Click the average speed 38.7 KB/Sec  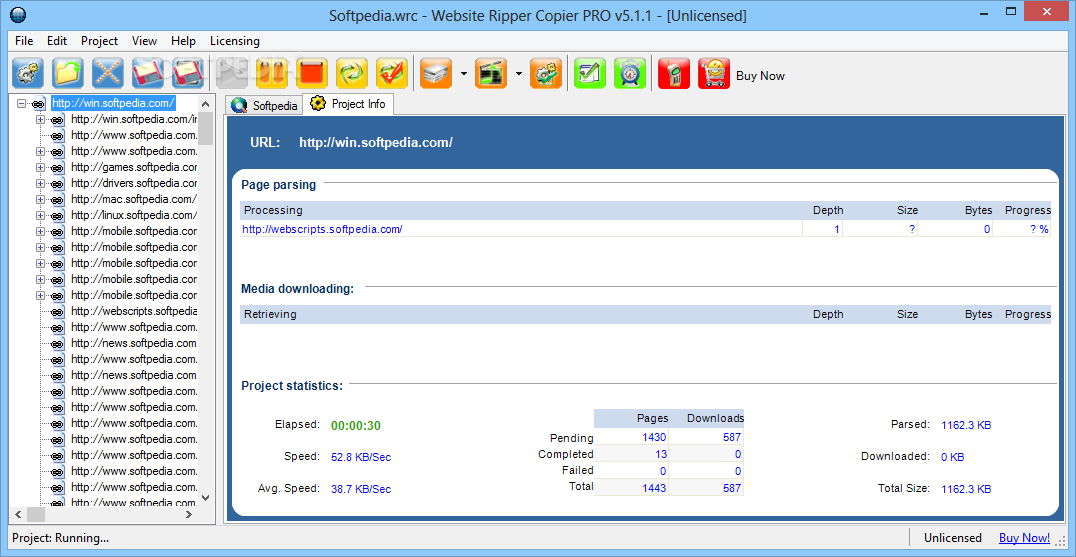[361, 489]
